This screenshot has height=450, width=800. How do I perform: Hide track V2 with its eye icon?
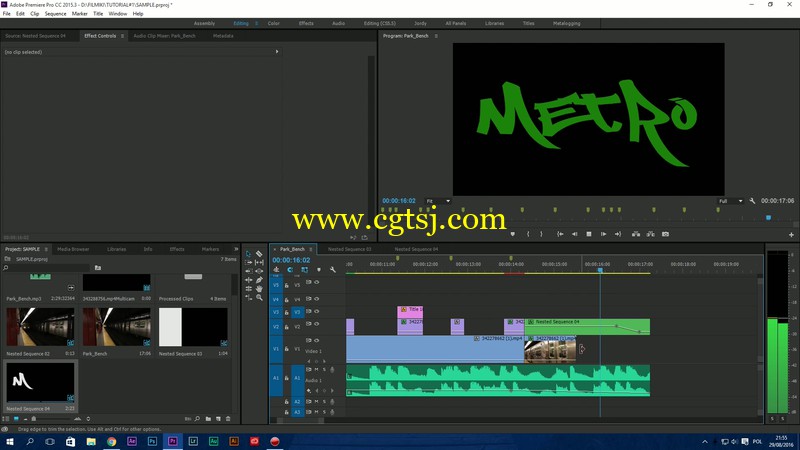317,323
